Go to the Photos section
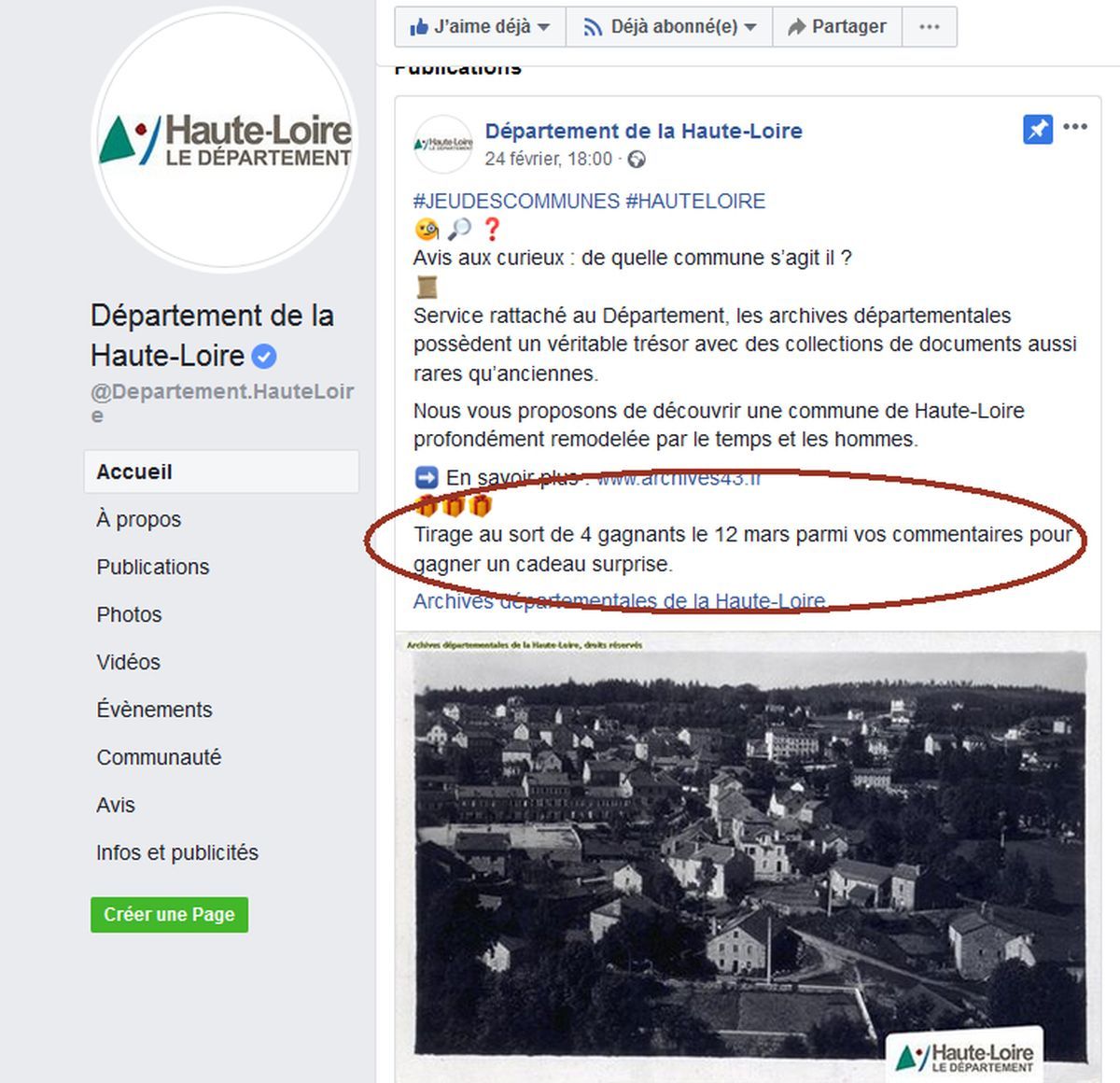 (x=129, y=614)
